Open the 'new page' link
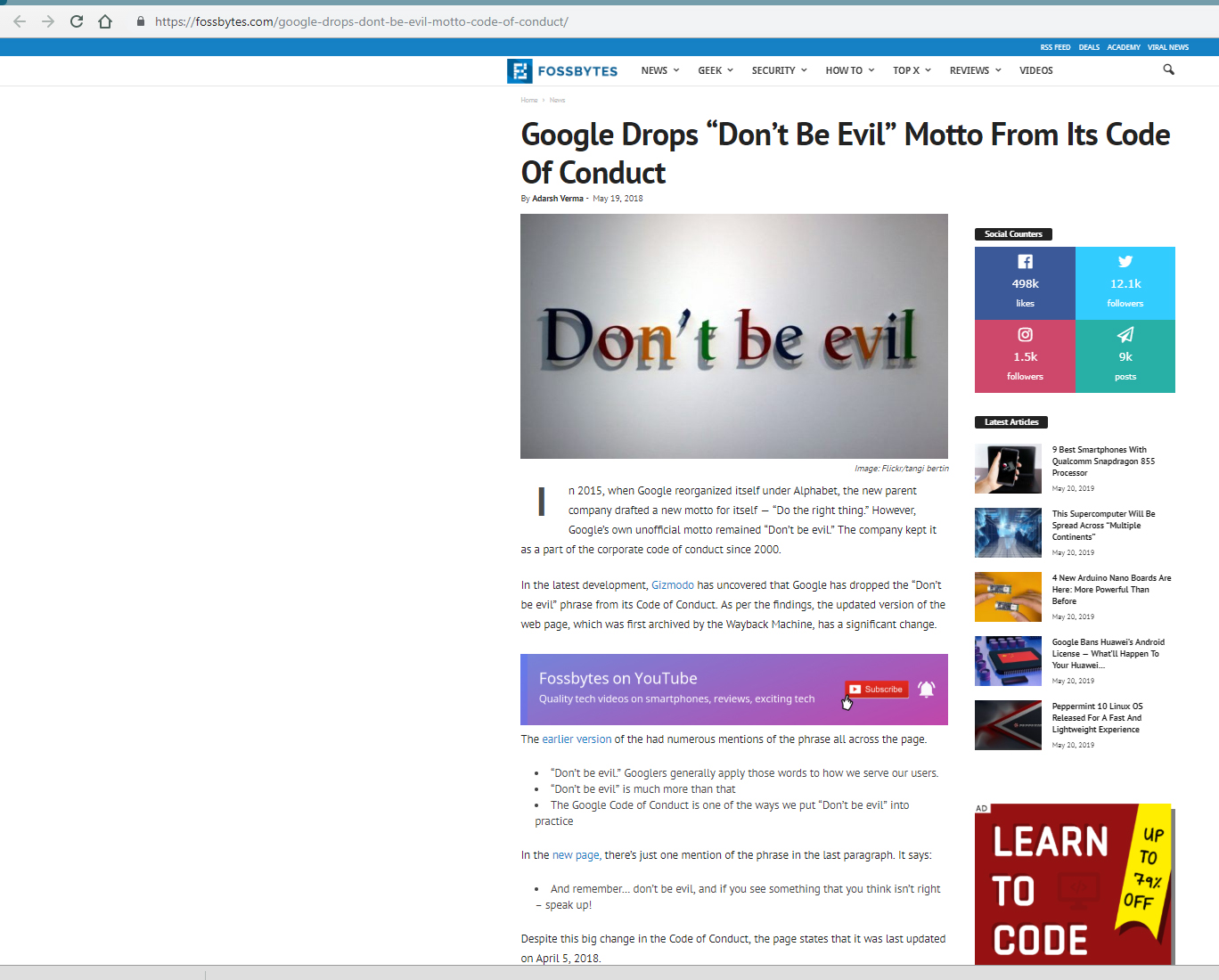This screenshot has width=1219, height=980. pos(576,855)
